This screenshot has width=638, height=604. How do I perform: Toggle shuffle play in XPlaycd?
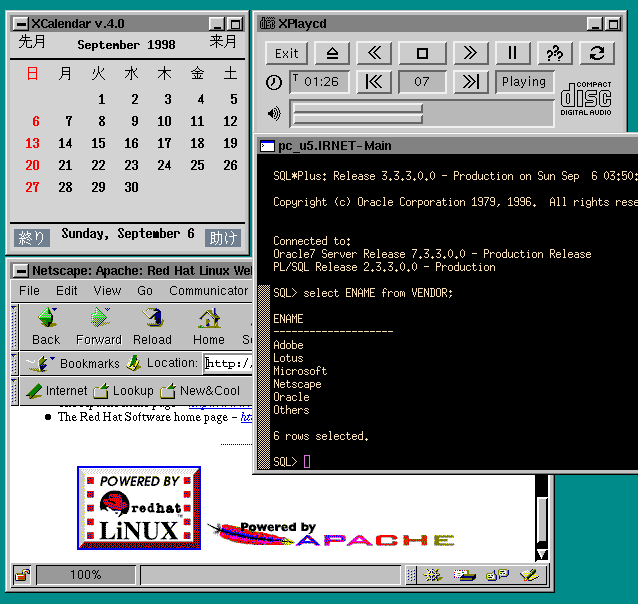click(x=555, y=53)
